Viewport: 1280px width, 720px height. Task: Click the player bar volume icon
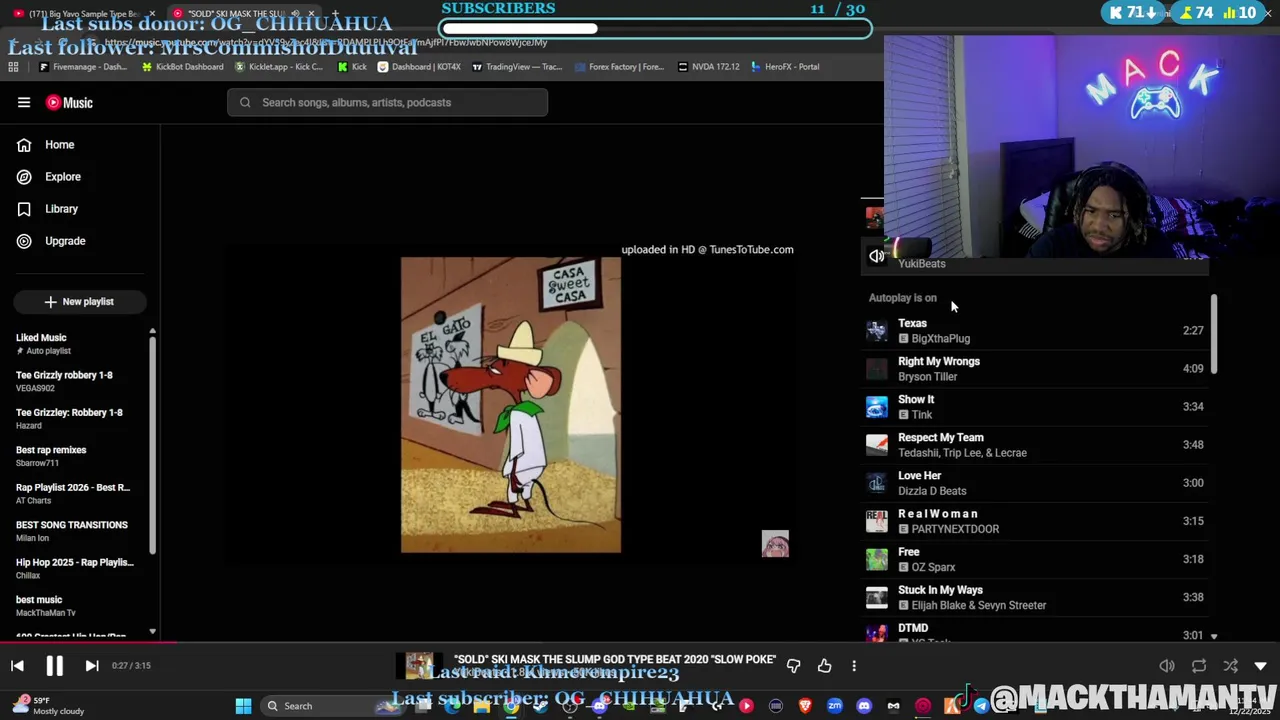(x=1167, y=666)
